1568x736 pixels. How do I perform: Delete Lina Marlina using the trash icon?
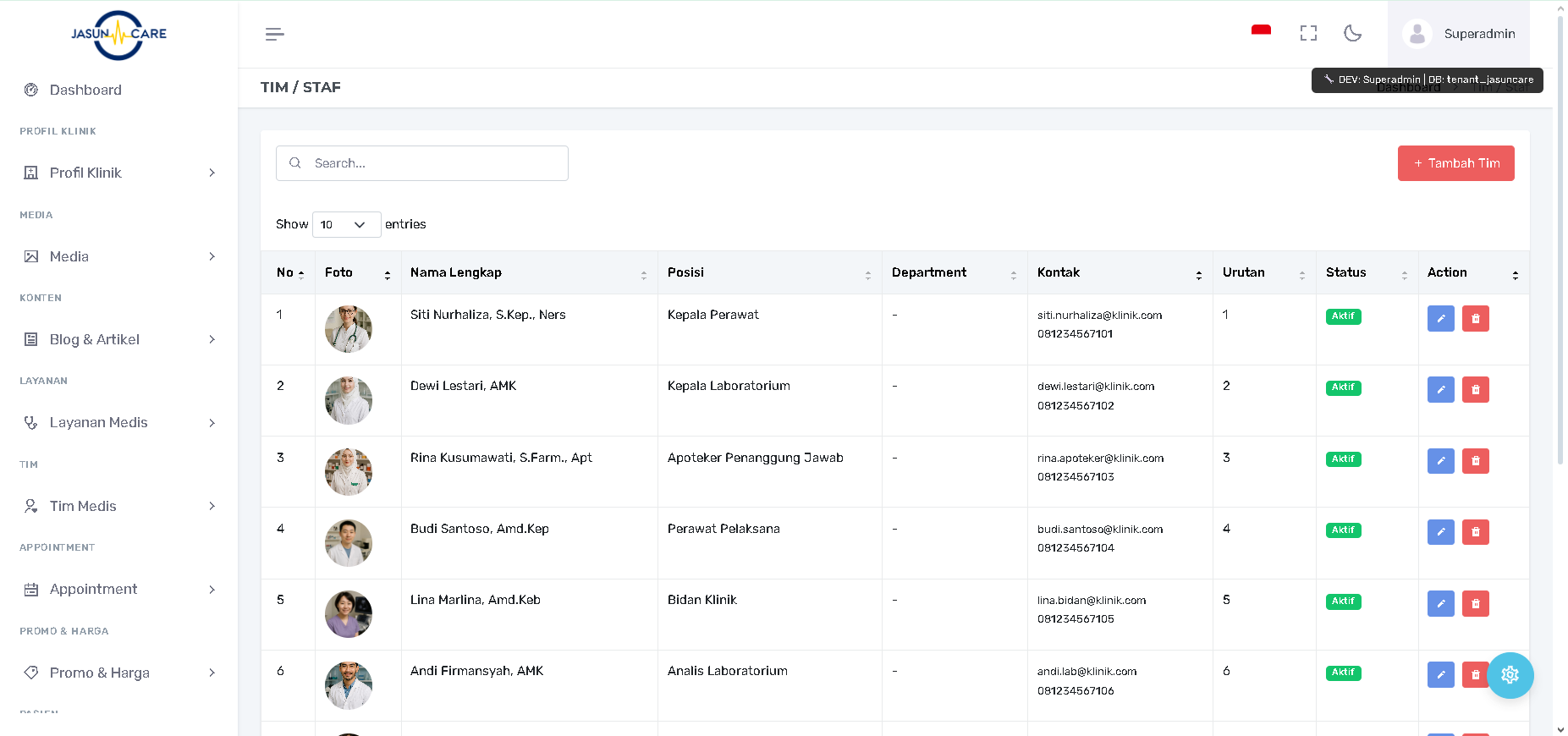tap(1475, 603)
